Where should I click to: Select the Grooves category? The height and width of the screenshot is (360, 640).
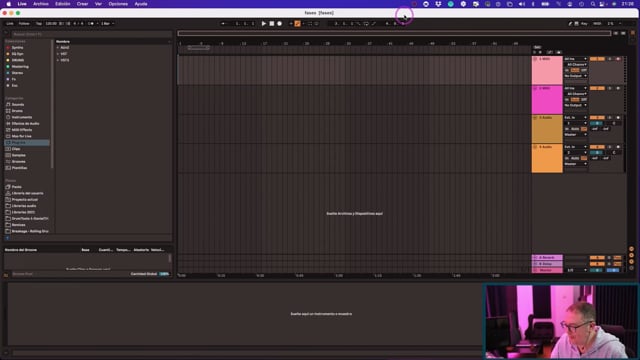[x=18, y=162]
